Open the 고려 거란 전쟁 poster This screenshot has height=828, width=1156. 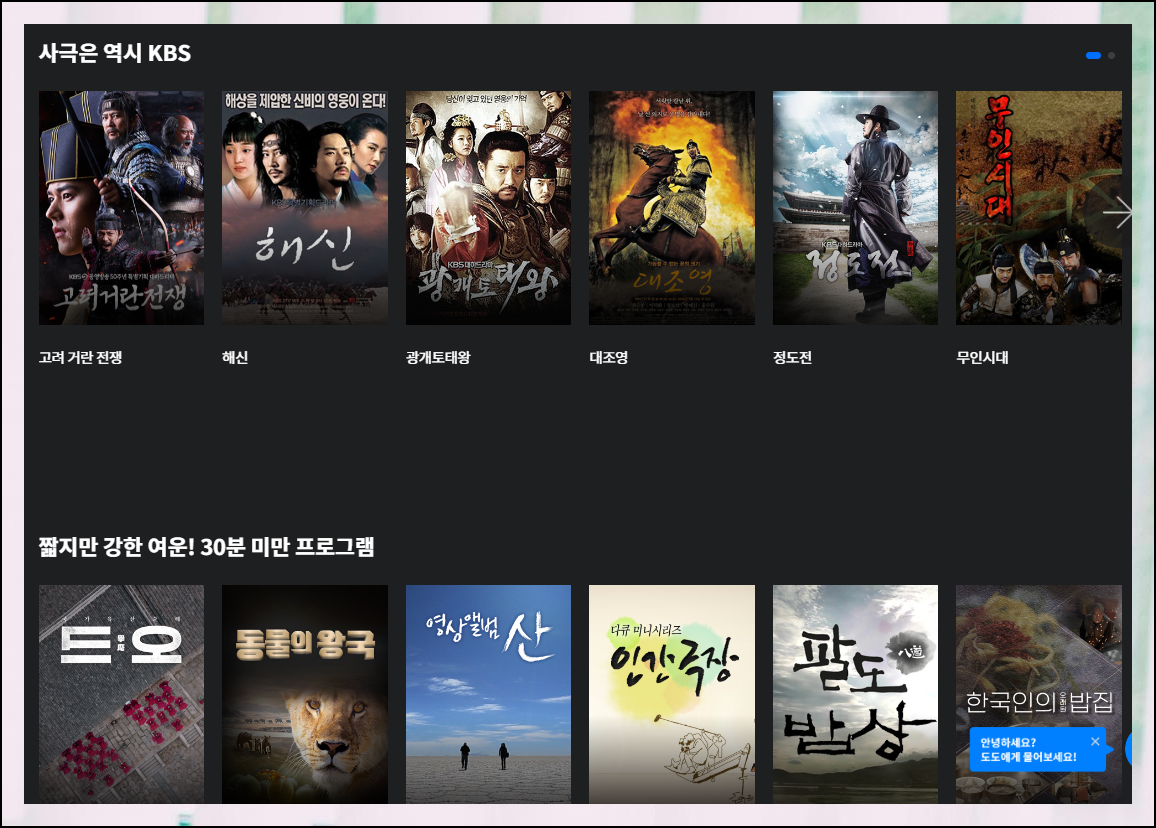point(122,208)
